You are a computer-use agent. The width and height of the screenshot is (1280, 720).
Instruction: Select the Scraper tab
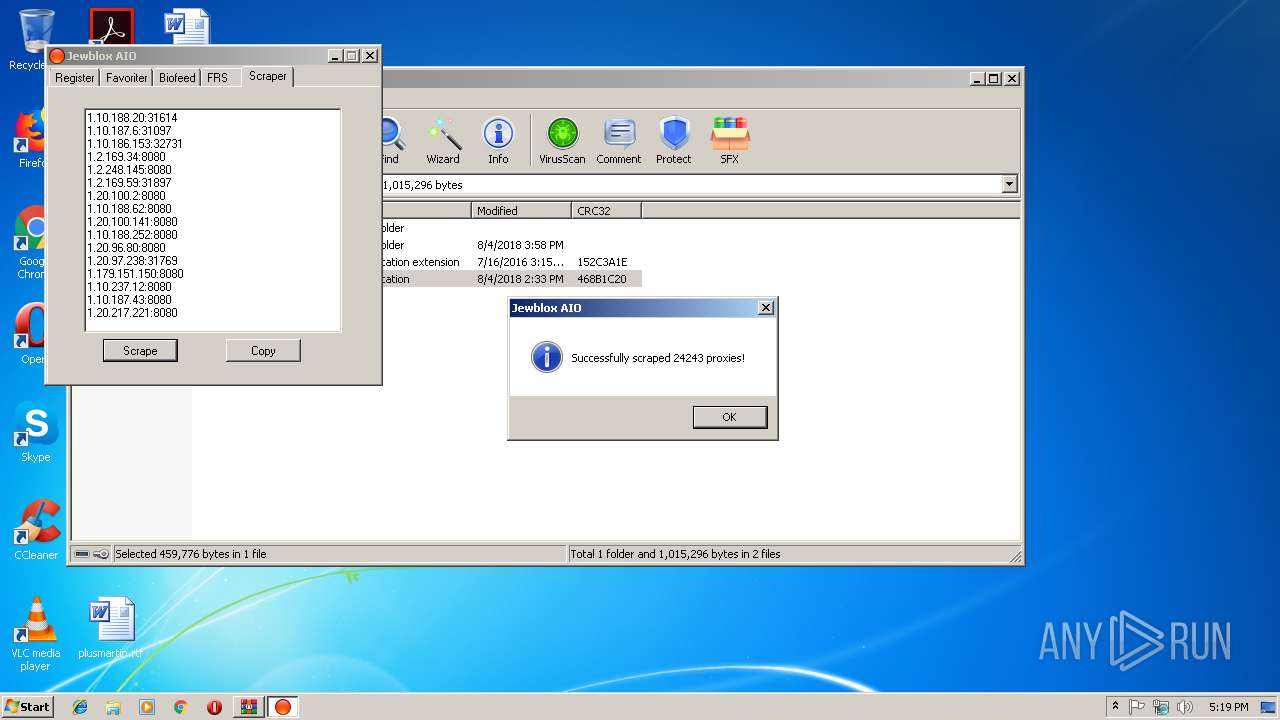(268, 76)
